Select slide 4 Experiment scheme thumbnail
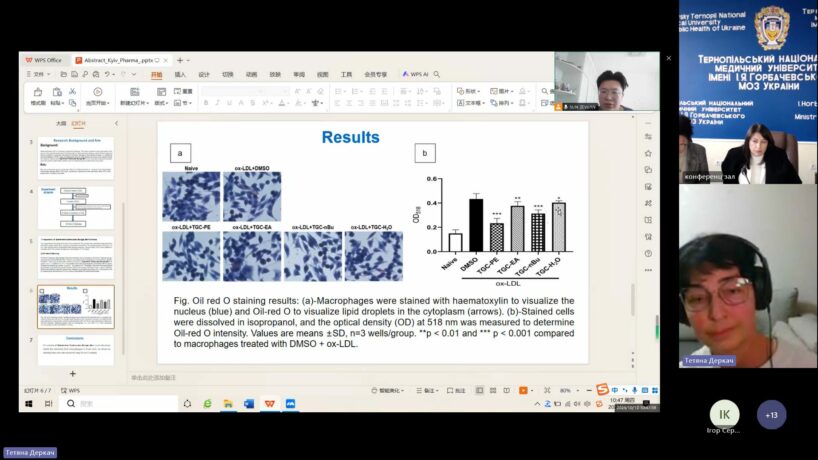Viewport: 818px width, 460px height. point(76,208)
